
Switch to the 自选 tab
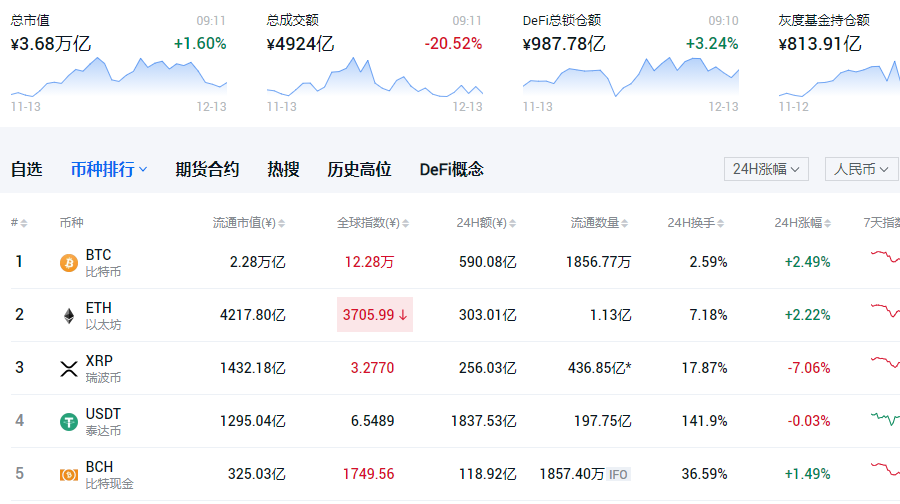27,170
